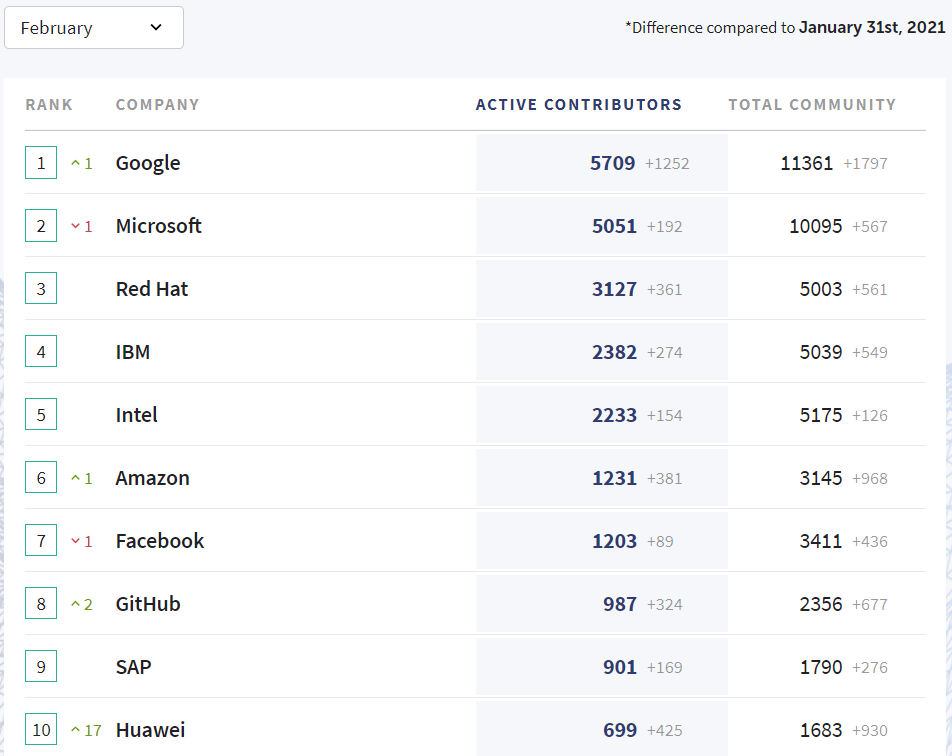Click the red down arrow beside Facebook
Viewport: 952px width, 756px height.
pos(75,541)
